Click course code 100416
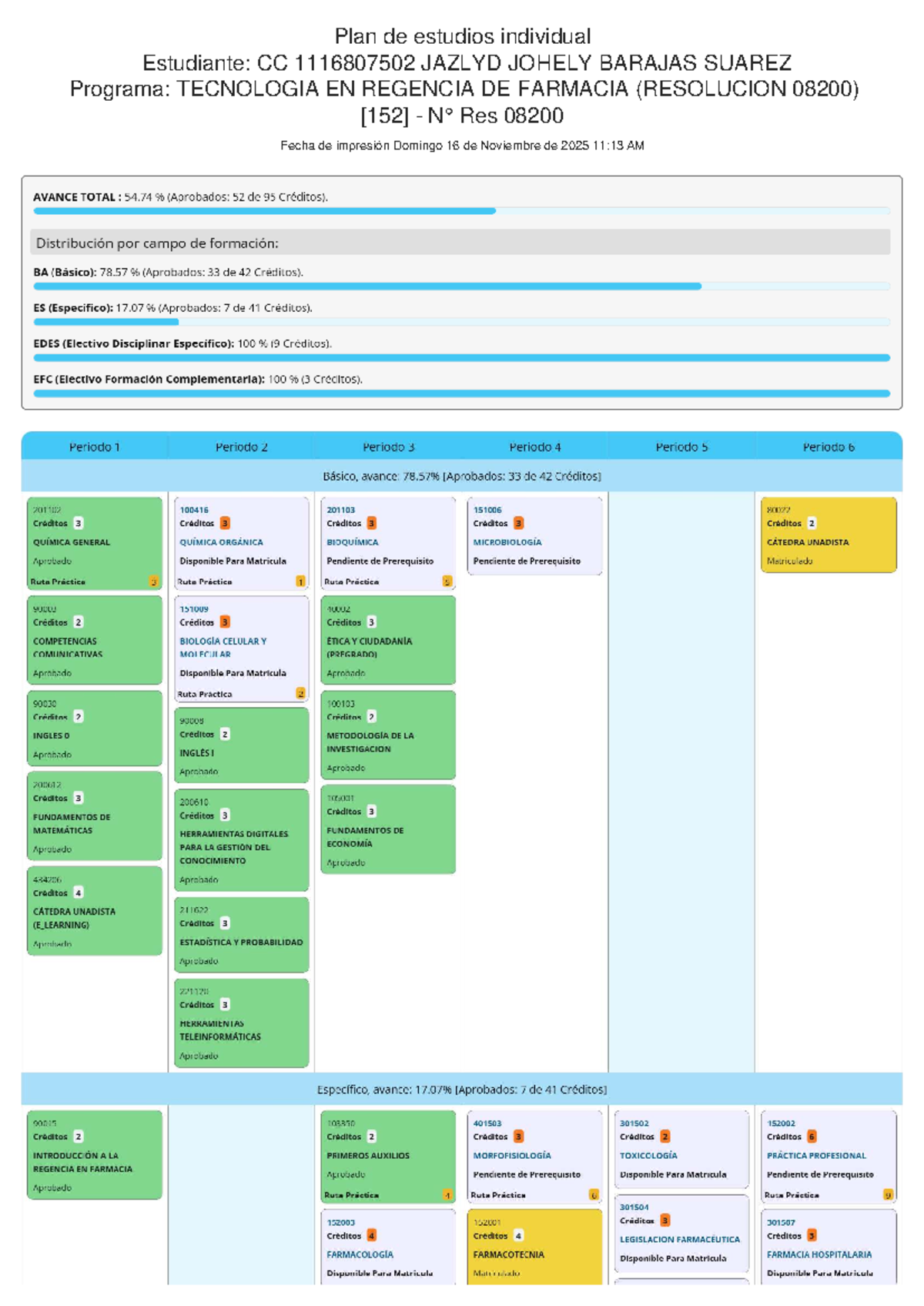The height and width of the screenshot is (1306, 924). click(194, 510)
